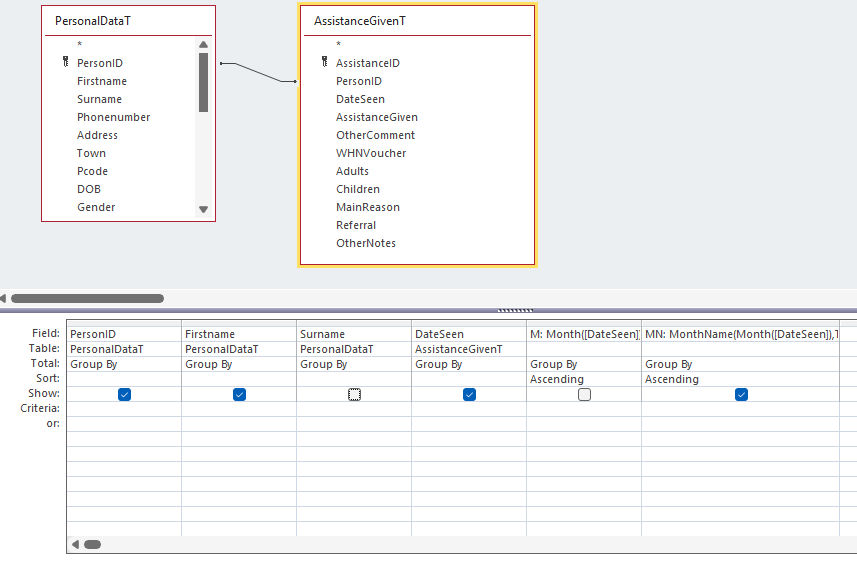Select the asterisk row in AssistanceGivenT
857x588 pixels.
pos(339,44)
